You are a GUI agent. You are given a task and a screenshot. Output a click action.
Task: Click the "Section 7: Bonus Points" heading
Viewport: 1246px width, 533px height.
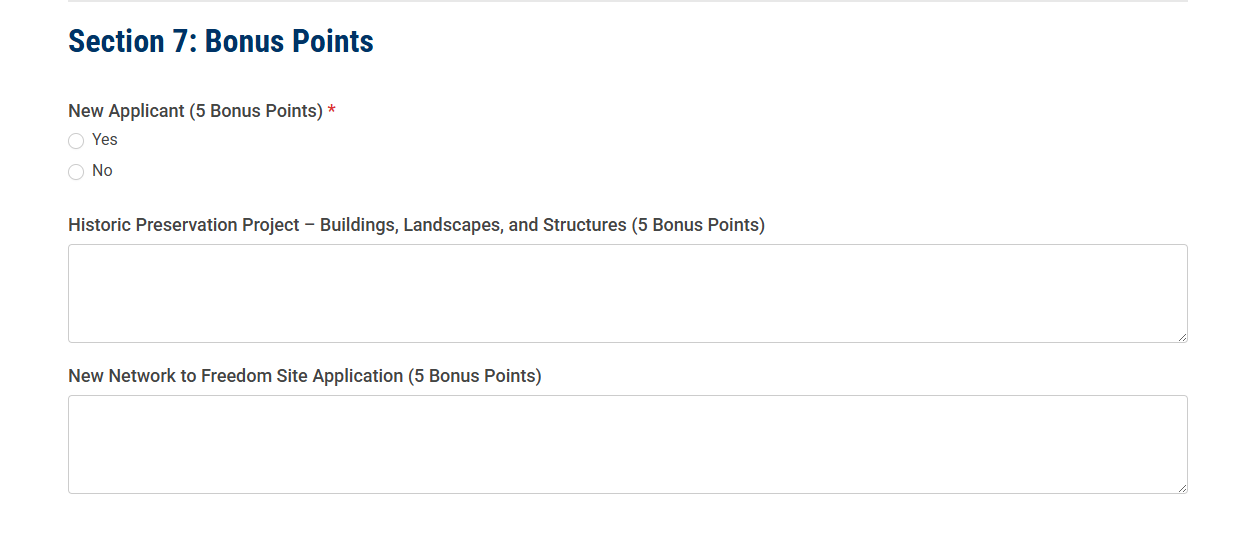coord(221,41)
